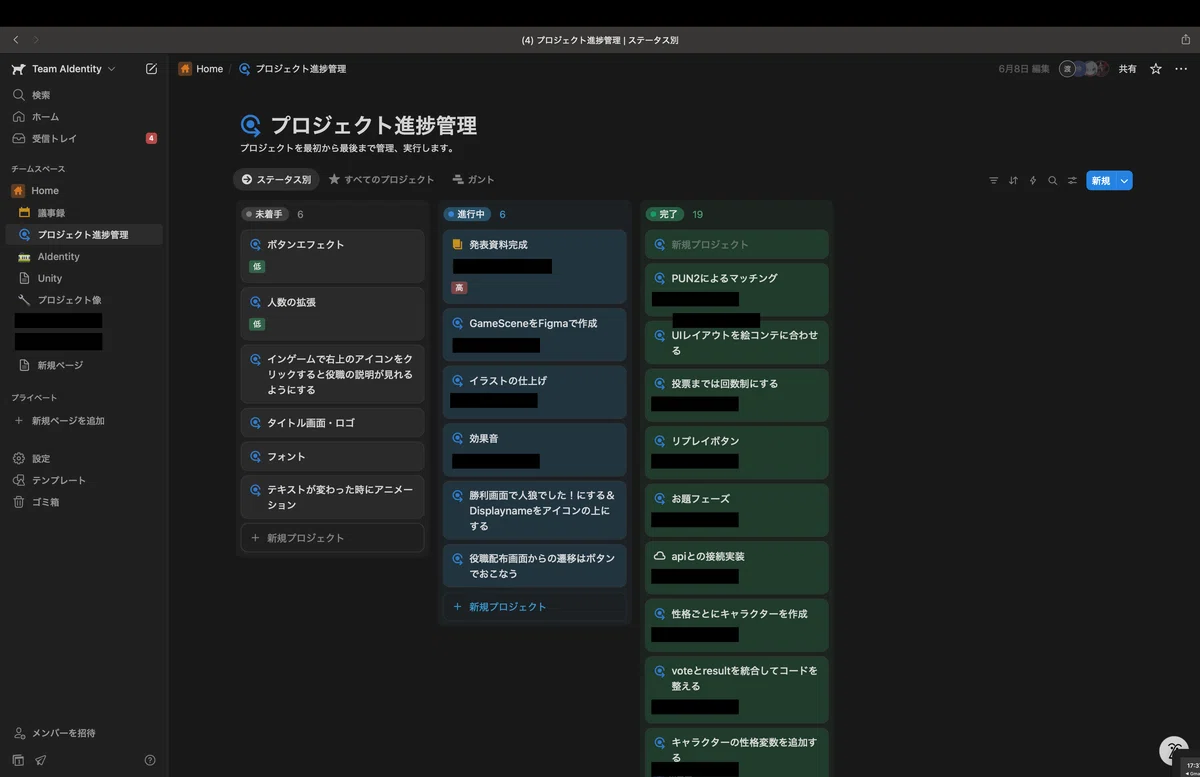This screenshot has height=777, width=1200.
Task: Switch to the ガント tab
Action: (x=473, y=180)
